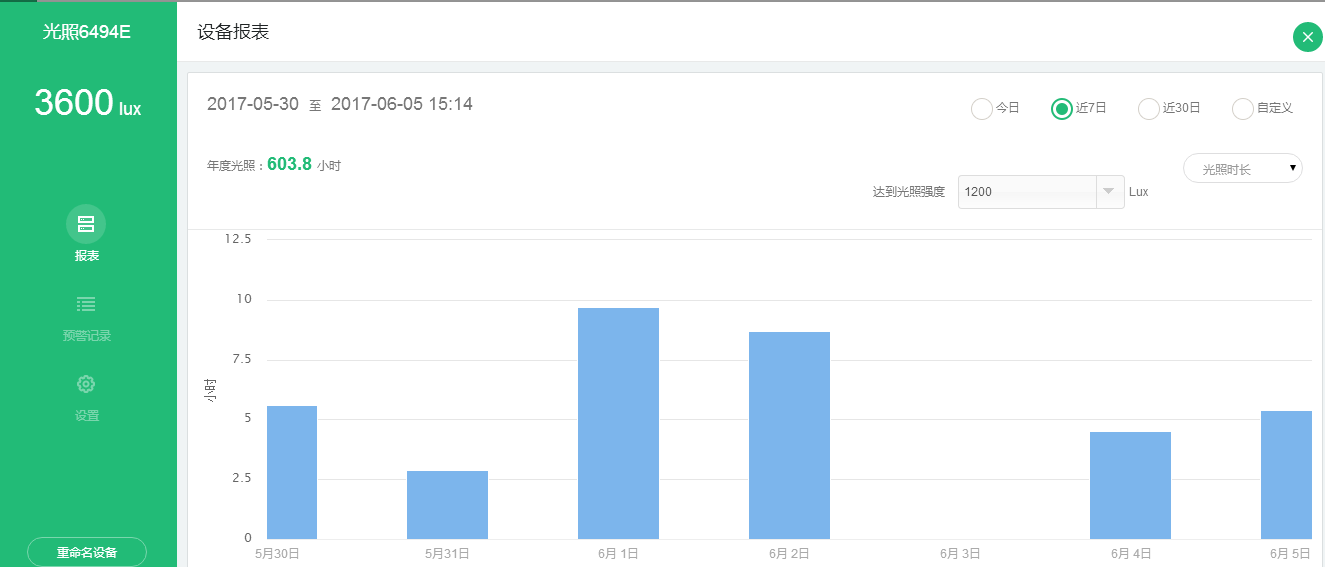Open the 报表 report icon in sidebar
This screenshot has height=567, width=1325.
pyautogui.click(x=86, y=224)
